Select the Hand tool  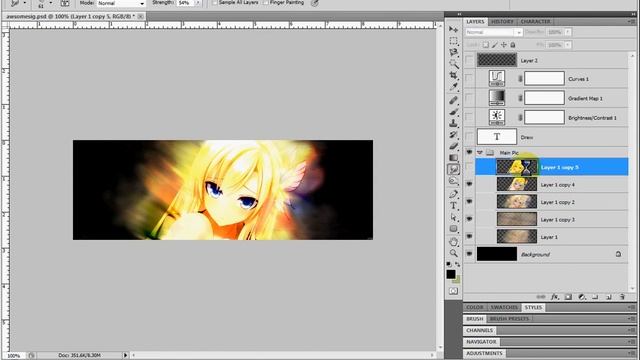click(x=453, y=242)
